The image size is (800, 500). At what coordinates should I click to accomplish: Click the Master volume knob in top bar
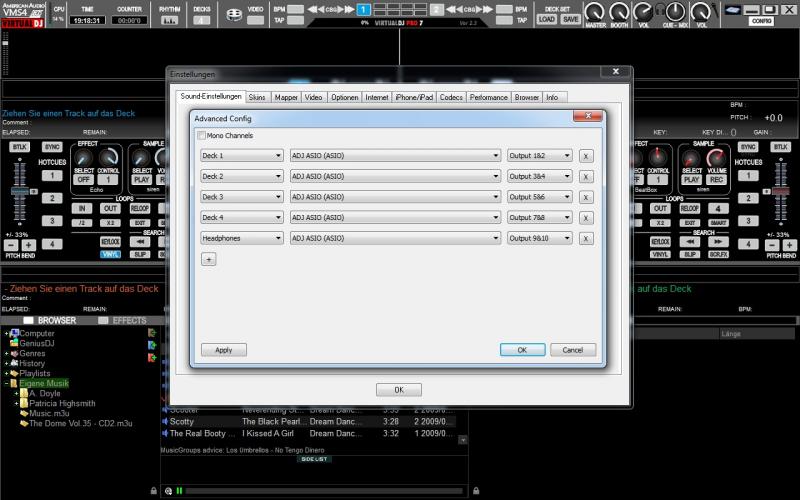[x=594, y=11]
